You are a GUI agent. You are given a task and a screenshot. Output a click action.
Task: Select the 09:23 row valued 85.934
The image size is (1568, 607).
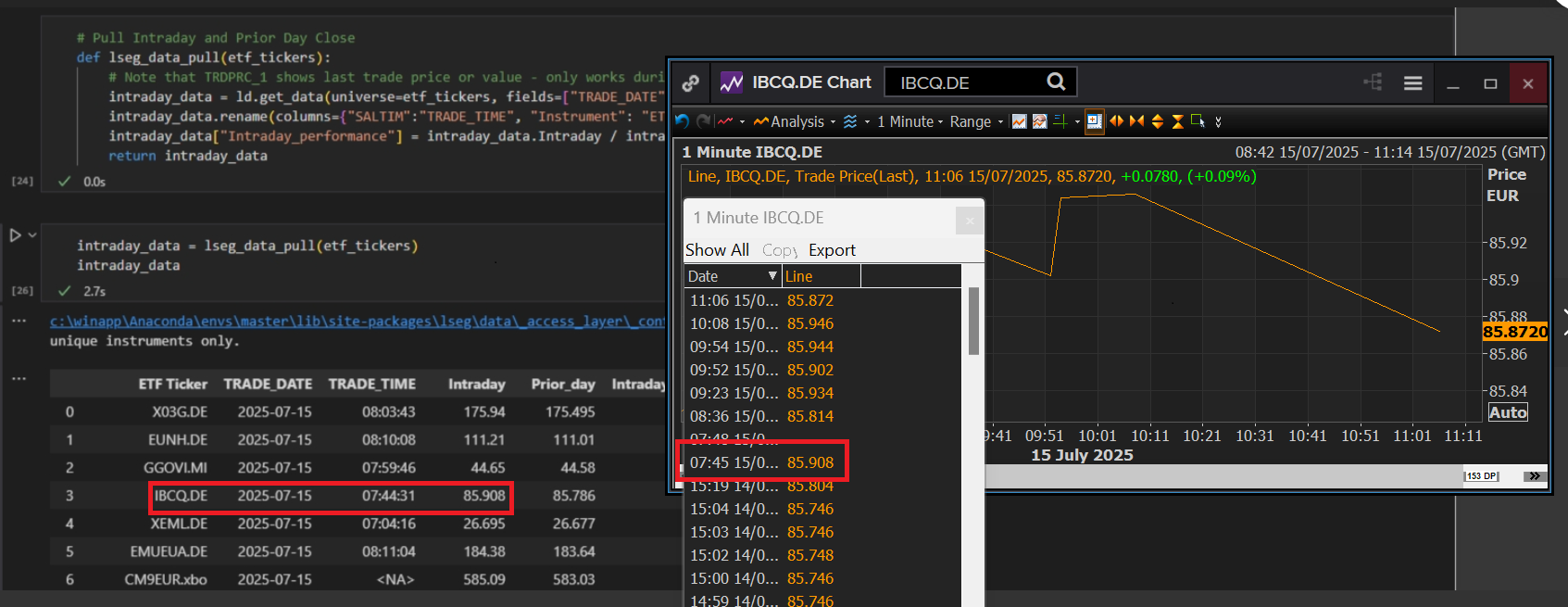822,393
